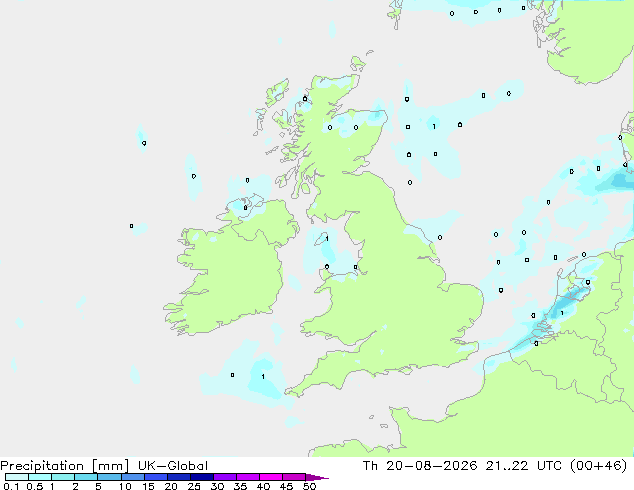The image size is (634, 490).
Task: Click the 5–10 legend color swatch
Action: pos(110,477)
